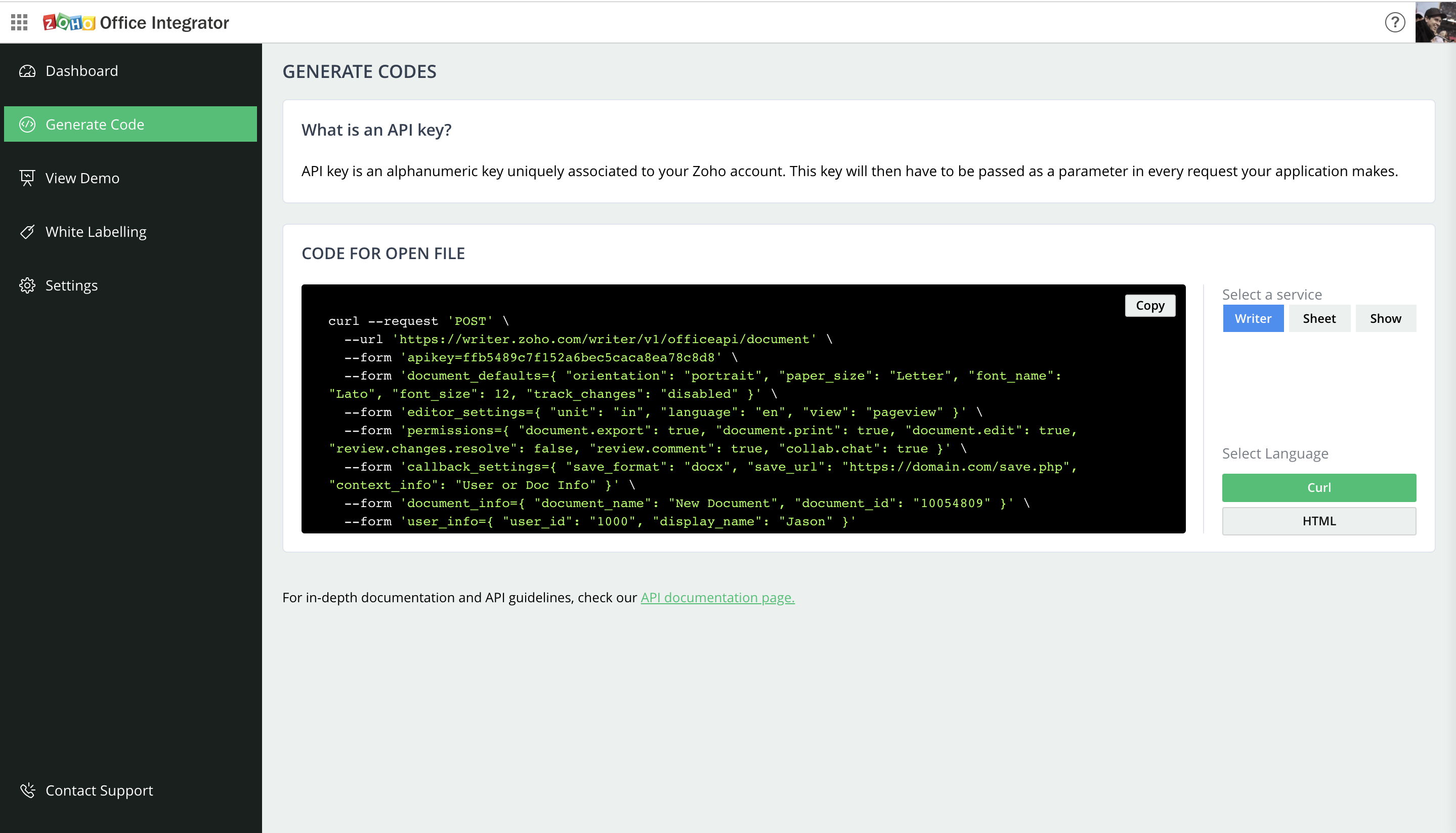Open the user profile avatar
The image size is (1456, 833).
click(x=1435, y=22)
